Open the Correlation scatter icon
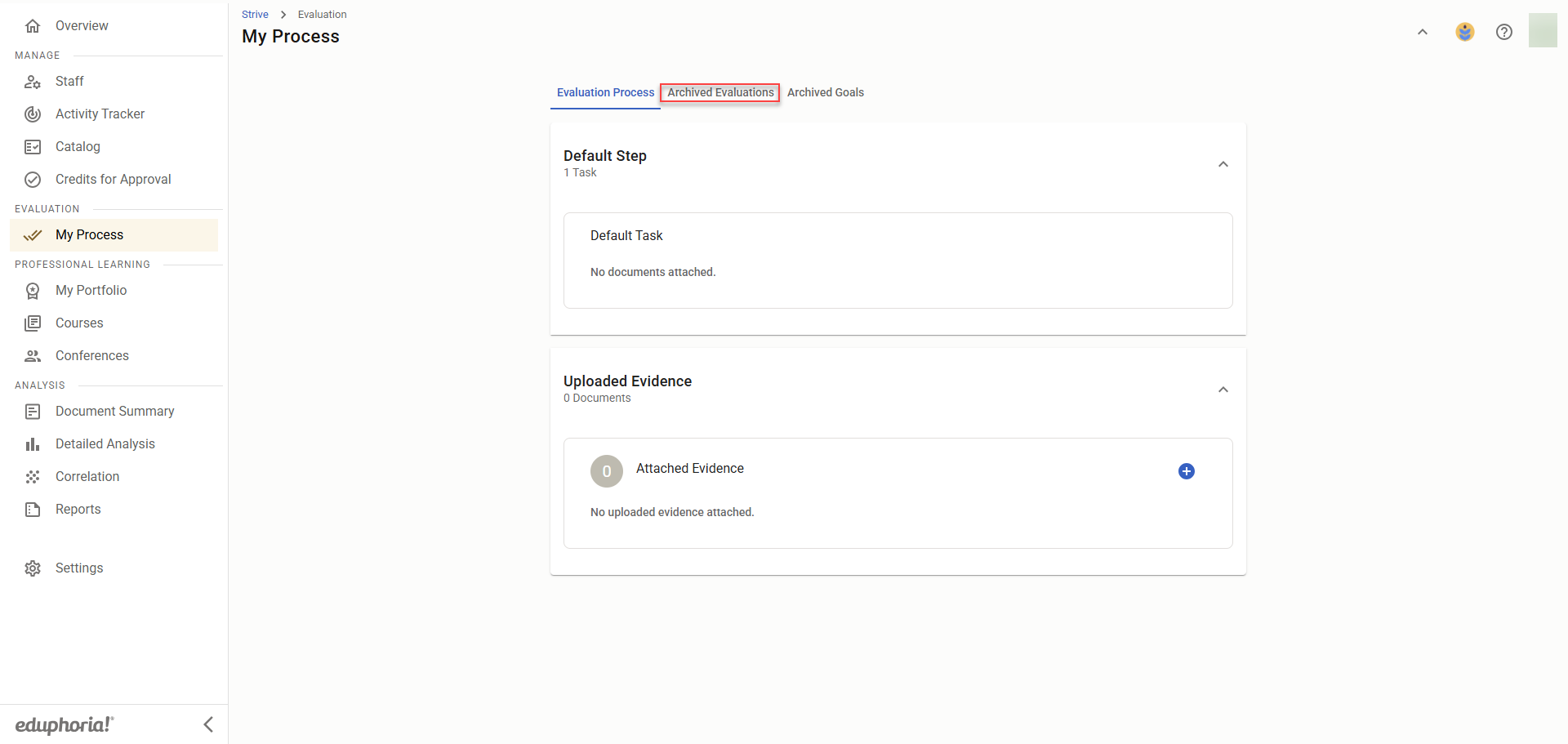 (x=33, y=477)
